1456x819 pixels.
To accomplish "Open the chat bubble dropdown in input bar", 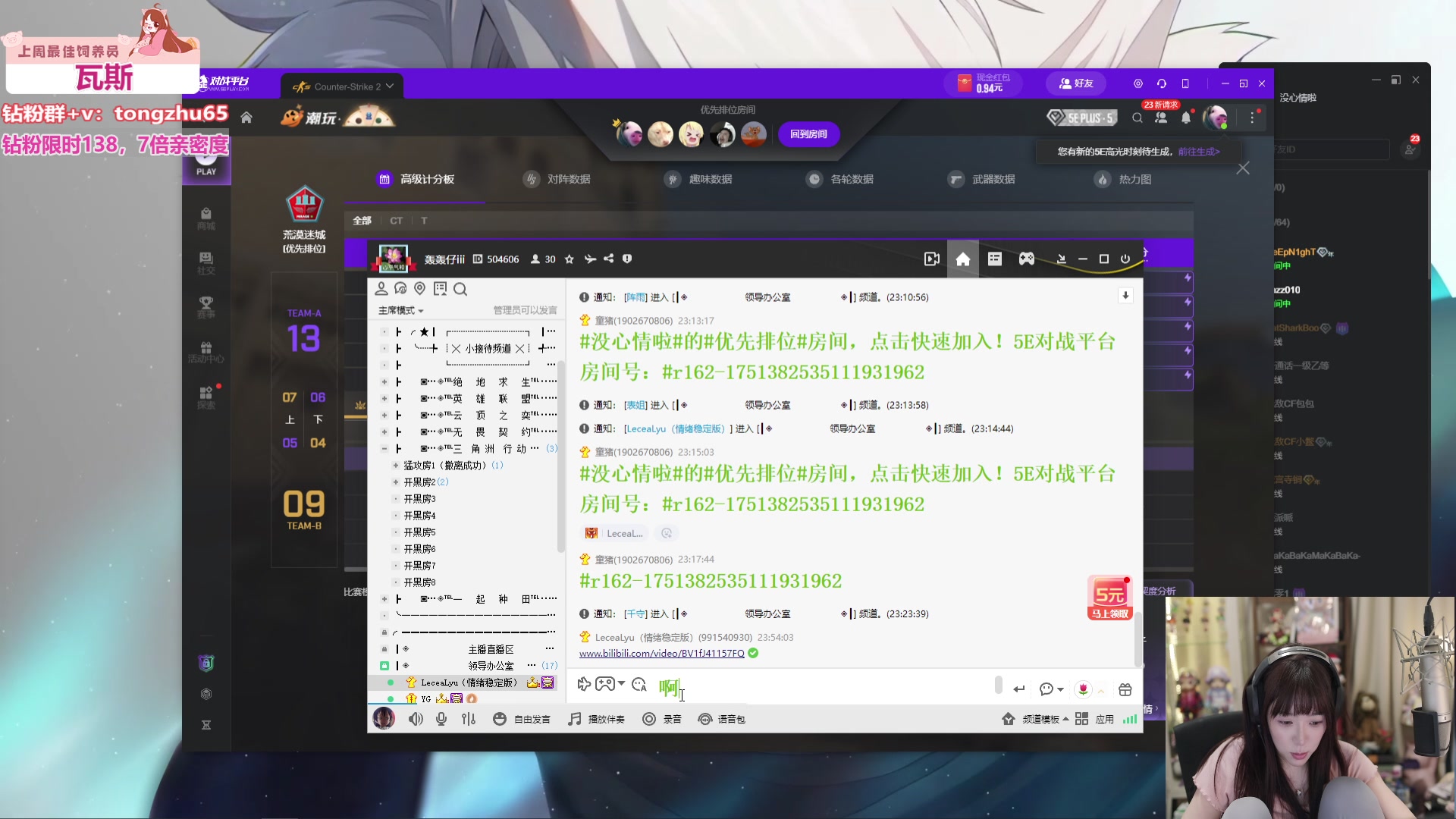I will [x=1051, y=689].
